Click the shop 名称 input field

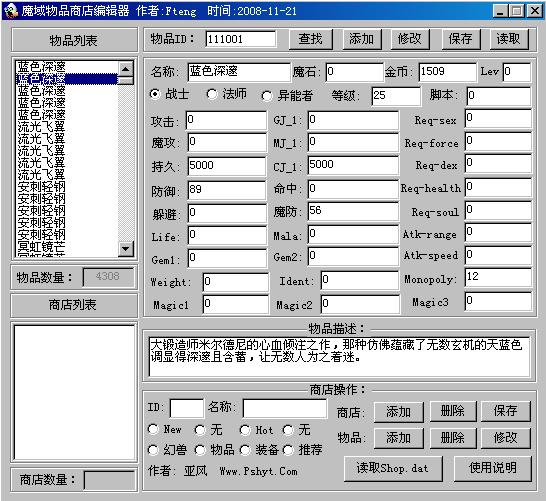click(x=285, y=408)
